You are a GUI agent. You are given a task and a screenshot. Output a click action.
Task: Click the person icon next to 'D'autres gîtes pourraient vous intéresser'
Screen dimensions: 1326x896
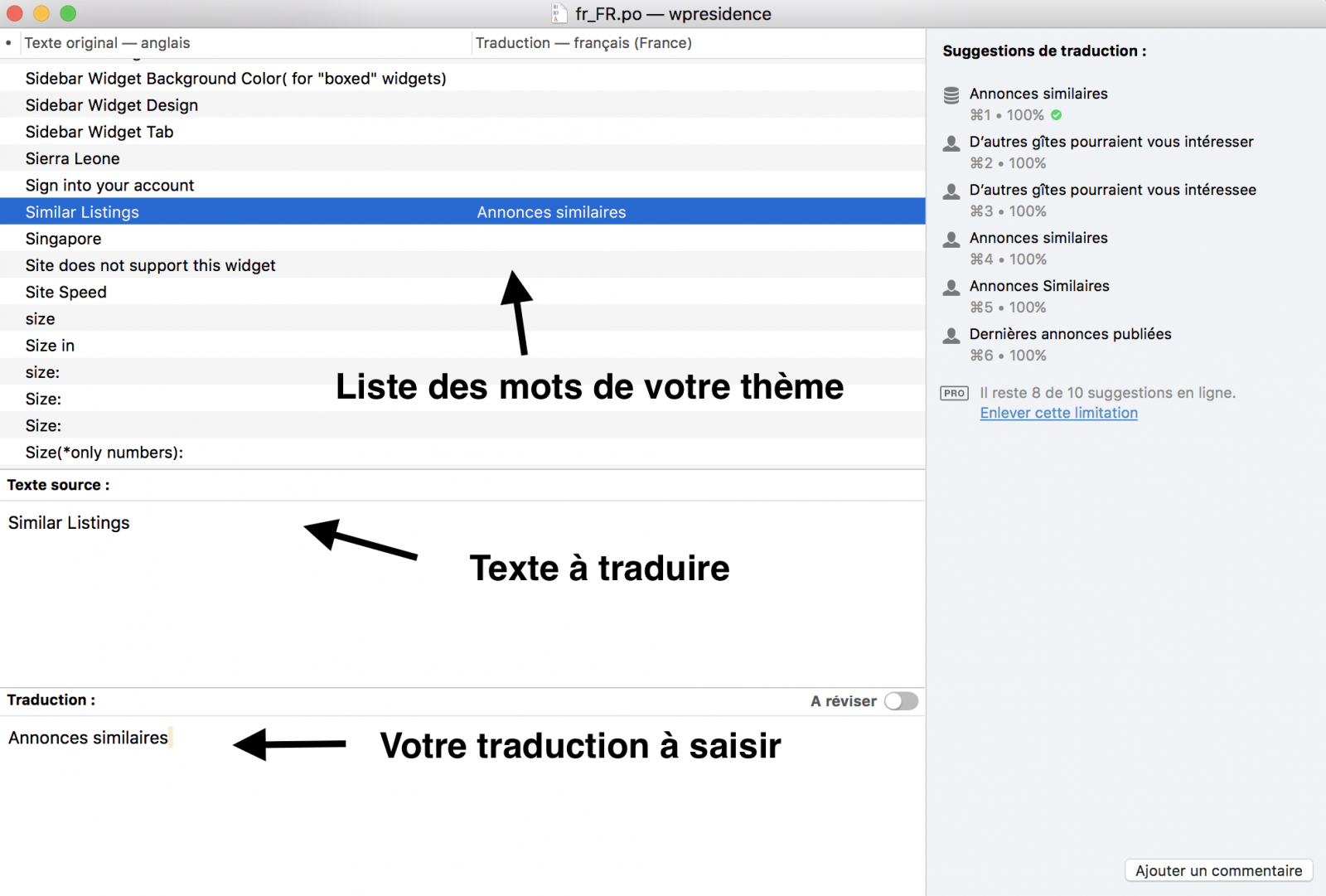[951, 143]
